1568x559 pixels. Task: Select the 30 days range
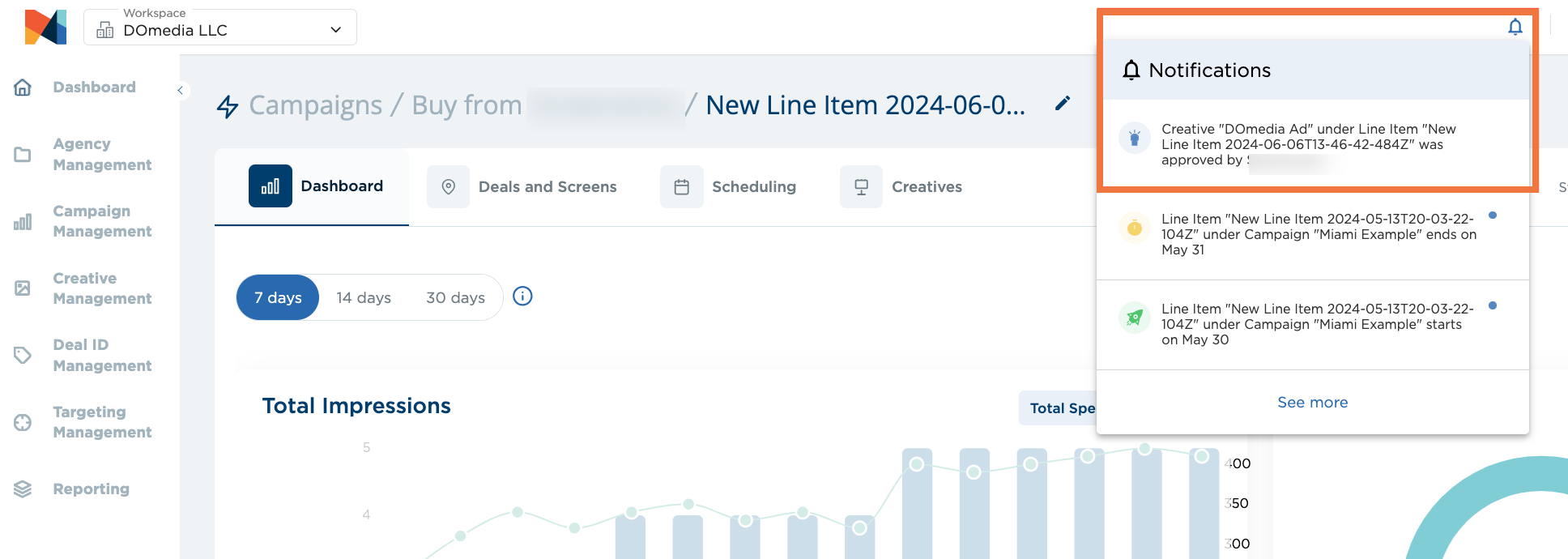pos(455,297)
